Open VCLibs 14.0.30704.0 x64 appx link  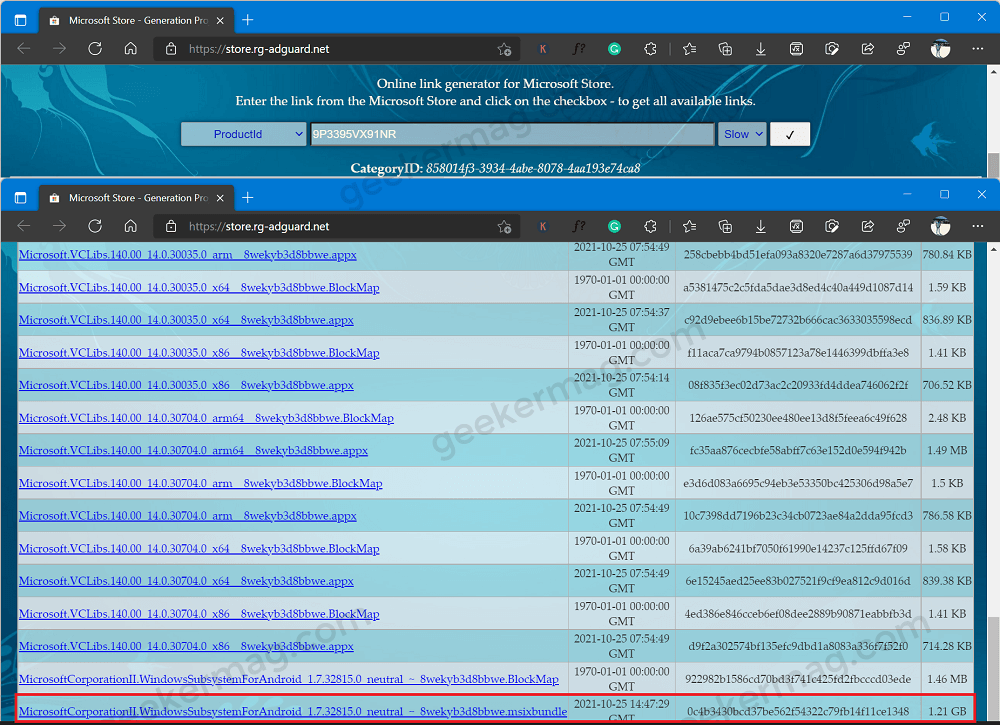pyautogui.click(x=186, y=581)
